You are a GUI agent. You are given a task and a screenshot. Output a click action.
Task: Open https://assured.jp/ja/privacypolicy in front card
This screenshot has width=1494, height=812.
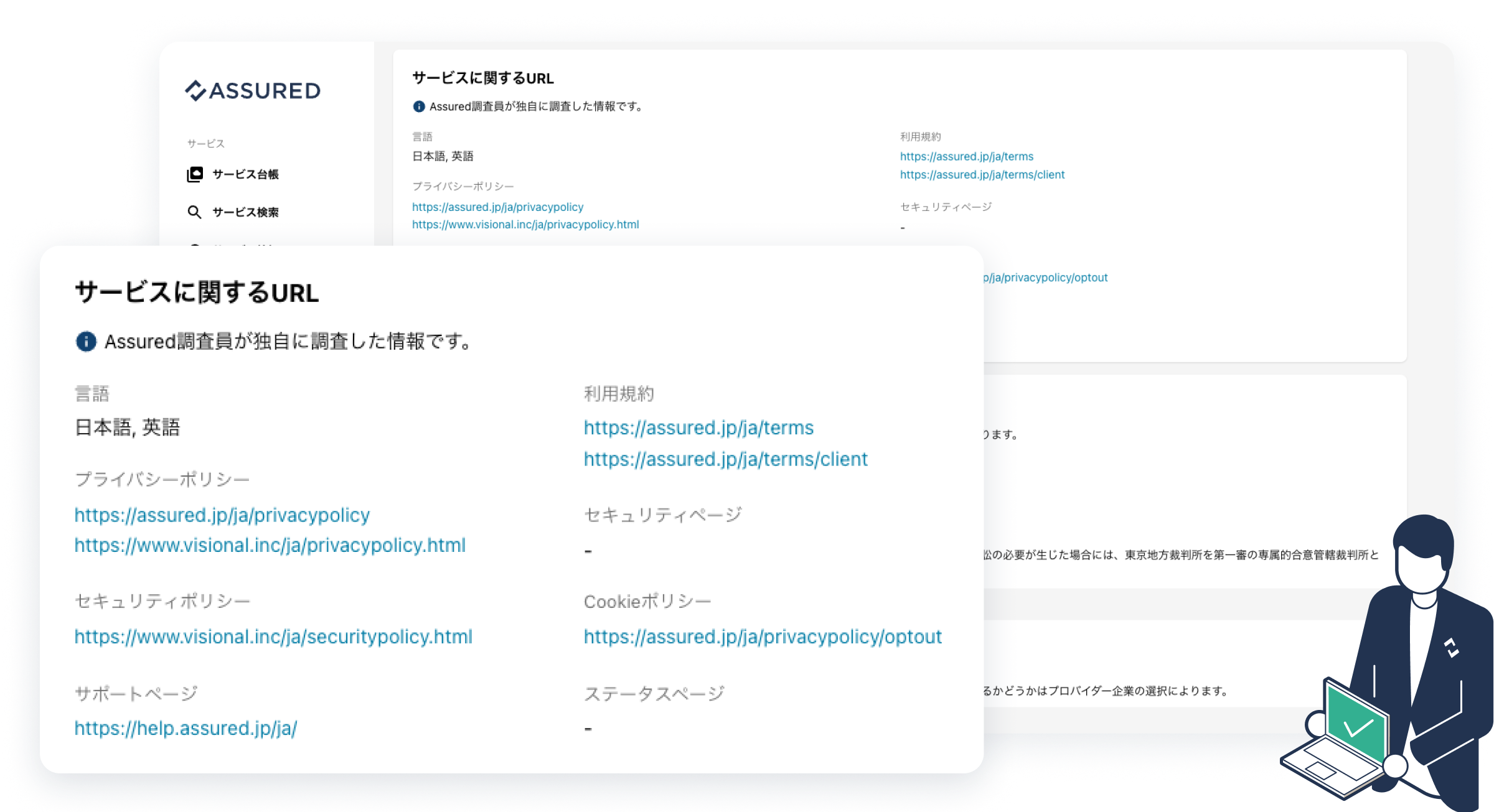point(222,515)
